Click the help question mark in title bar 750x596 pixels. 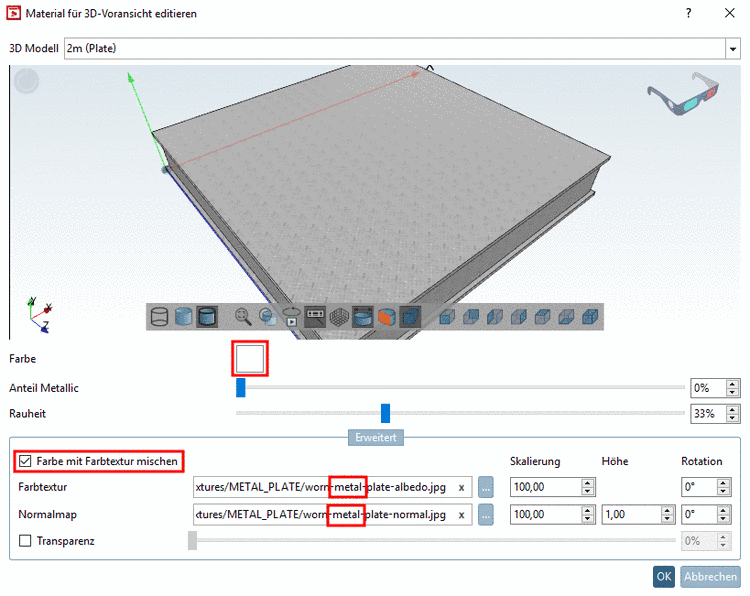click(688, 13)
